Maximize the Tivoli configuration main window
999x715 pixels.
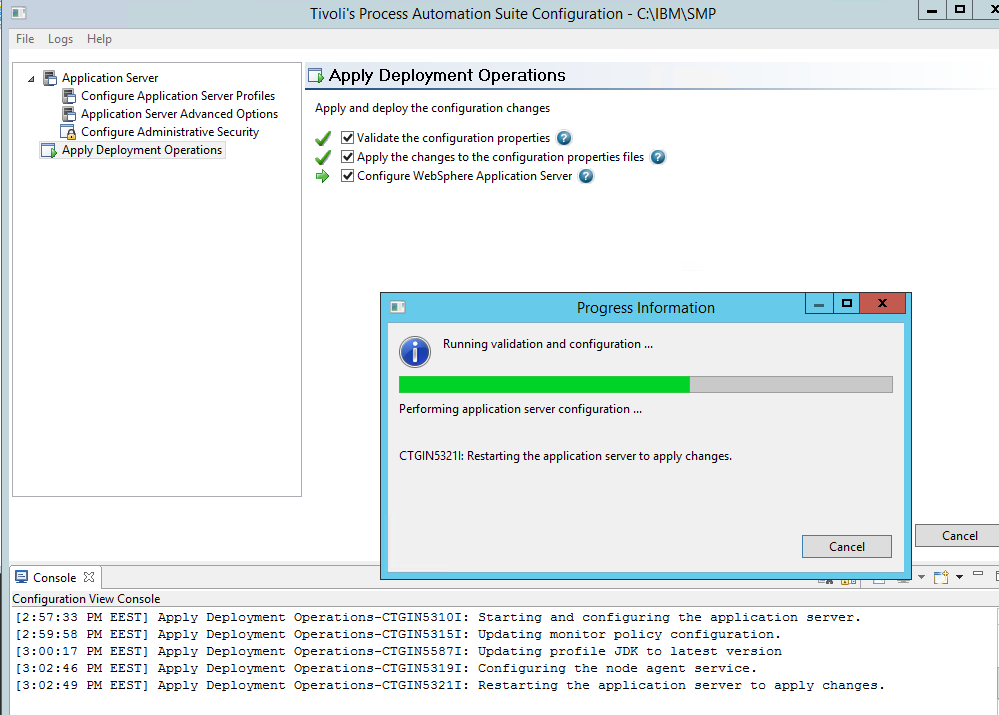[959, 10]
